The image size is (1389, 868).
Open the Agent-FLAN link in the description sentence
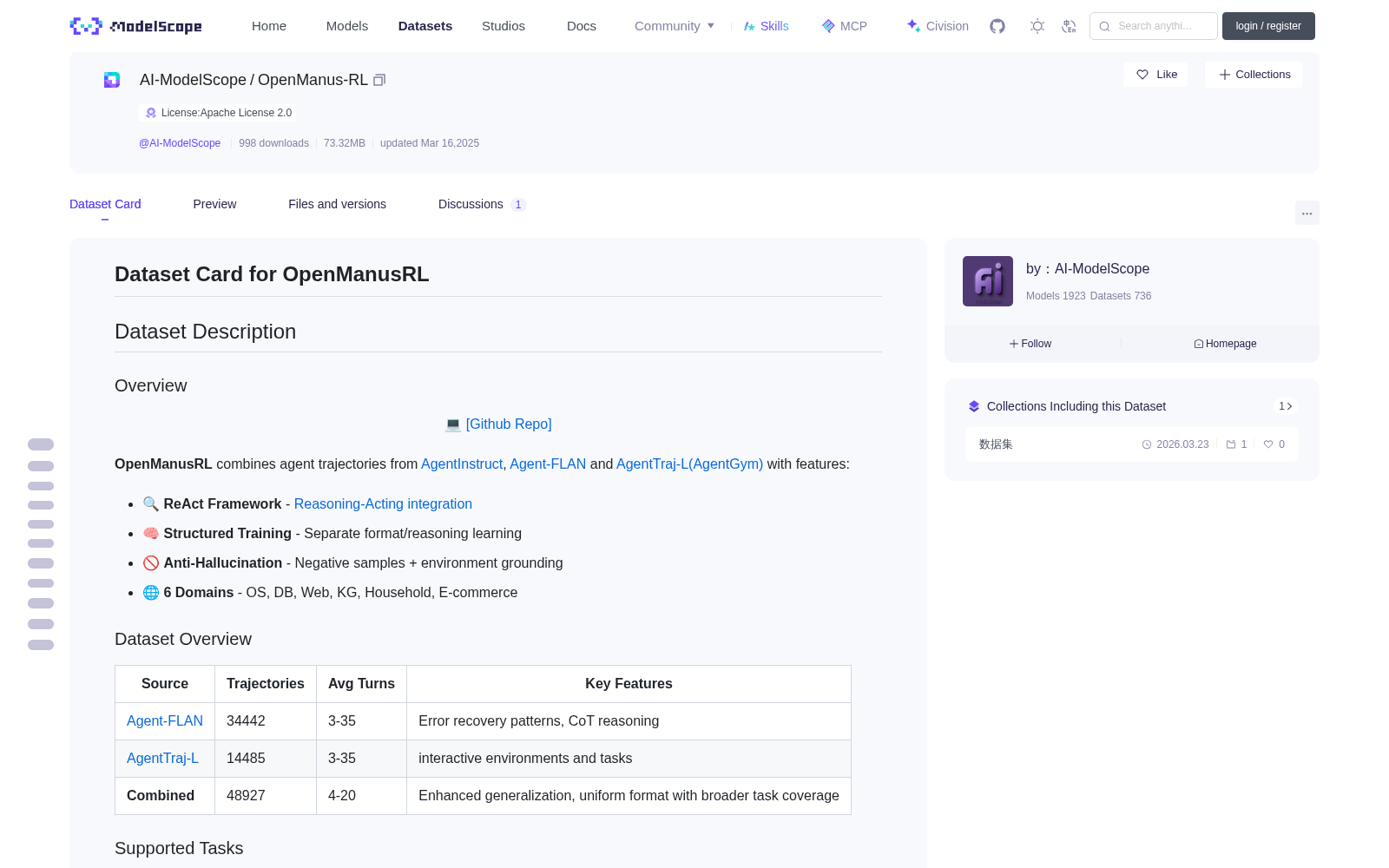(548, 464)
